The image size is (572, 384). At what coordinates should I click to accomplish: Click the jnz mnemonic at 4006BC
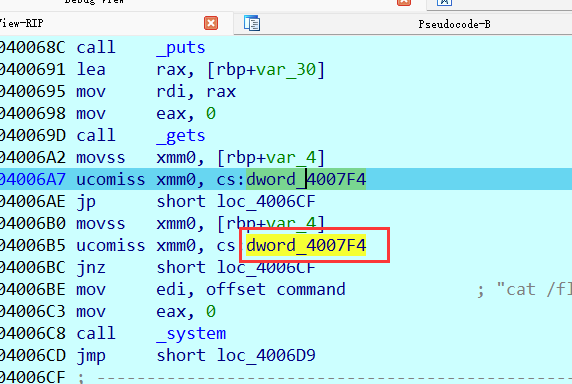91,268
